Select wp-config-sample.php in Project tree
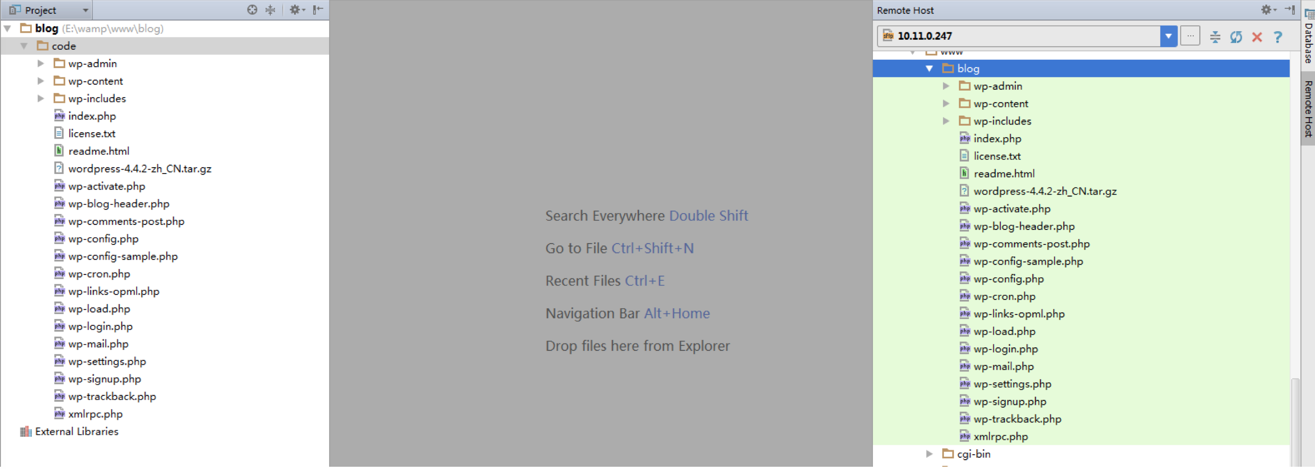Screen dimensions: 1315x469 pos(123,256)
